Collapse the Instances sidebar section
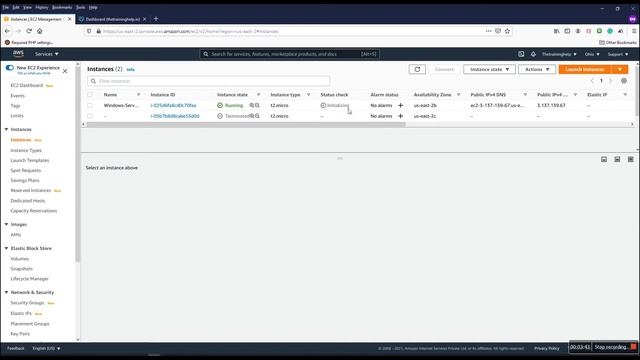Image resolution: width=640 pixels, height=360 pixels. (x=6, y=129)
